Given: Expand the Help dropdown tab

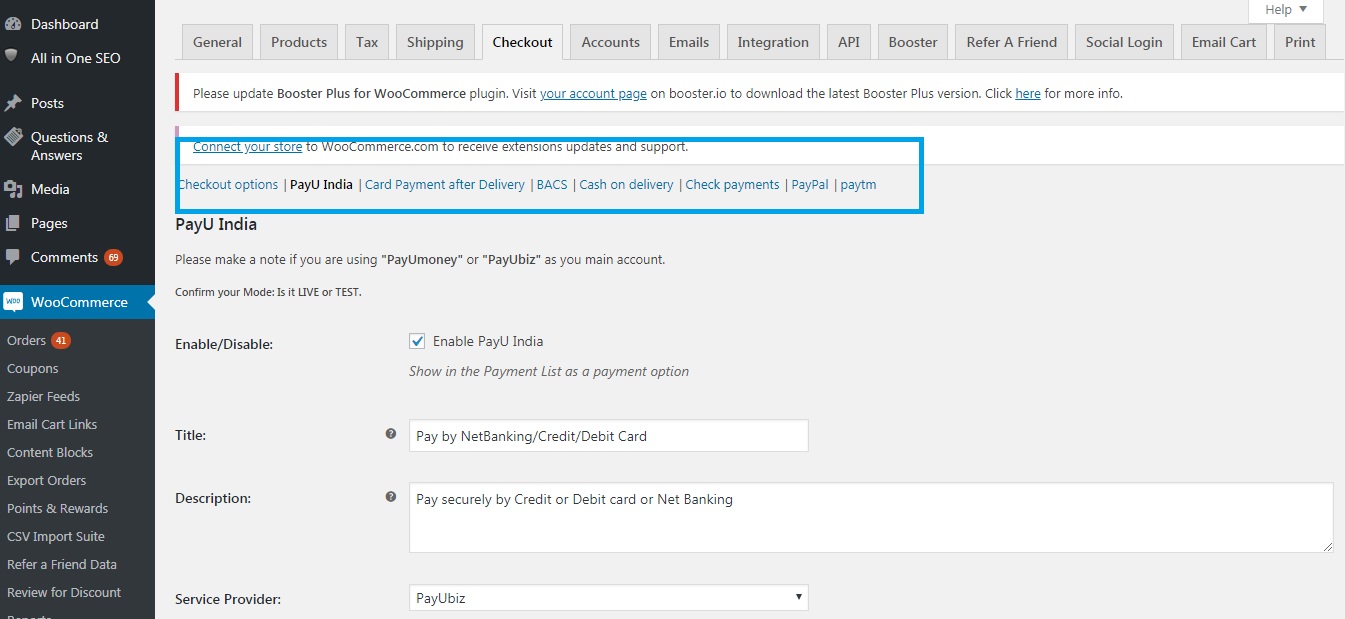Looking at the screenshot, I should point(1286,10).
